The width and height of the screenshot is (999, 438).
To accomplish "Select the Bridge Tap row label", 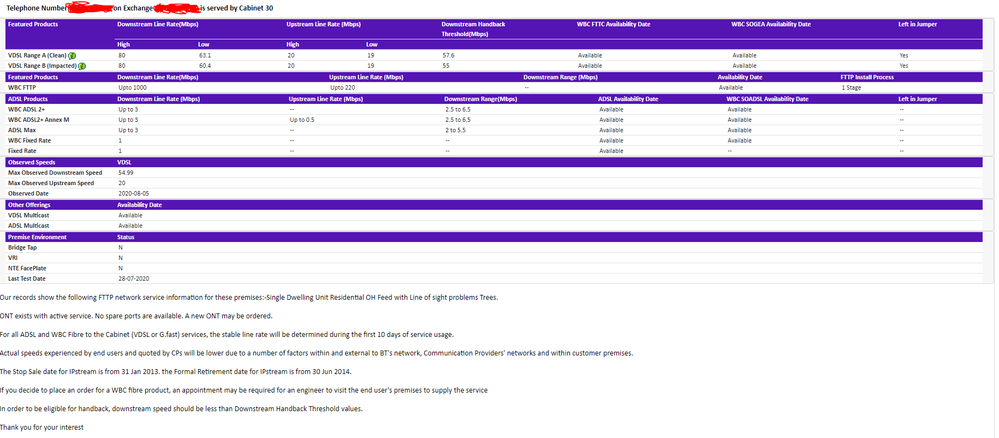I will pyautogui.click(x=22, y=247).
